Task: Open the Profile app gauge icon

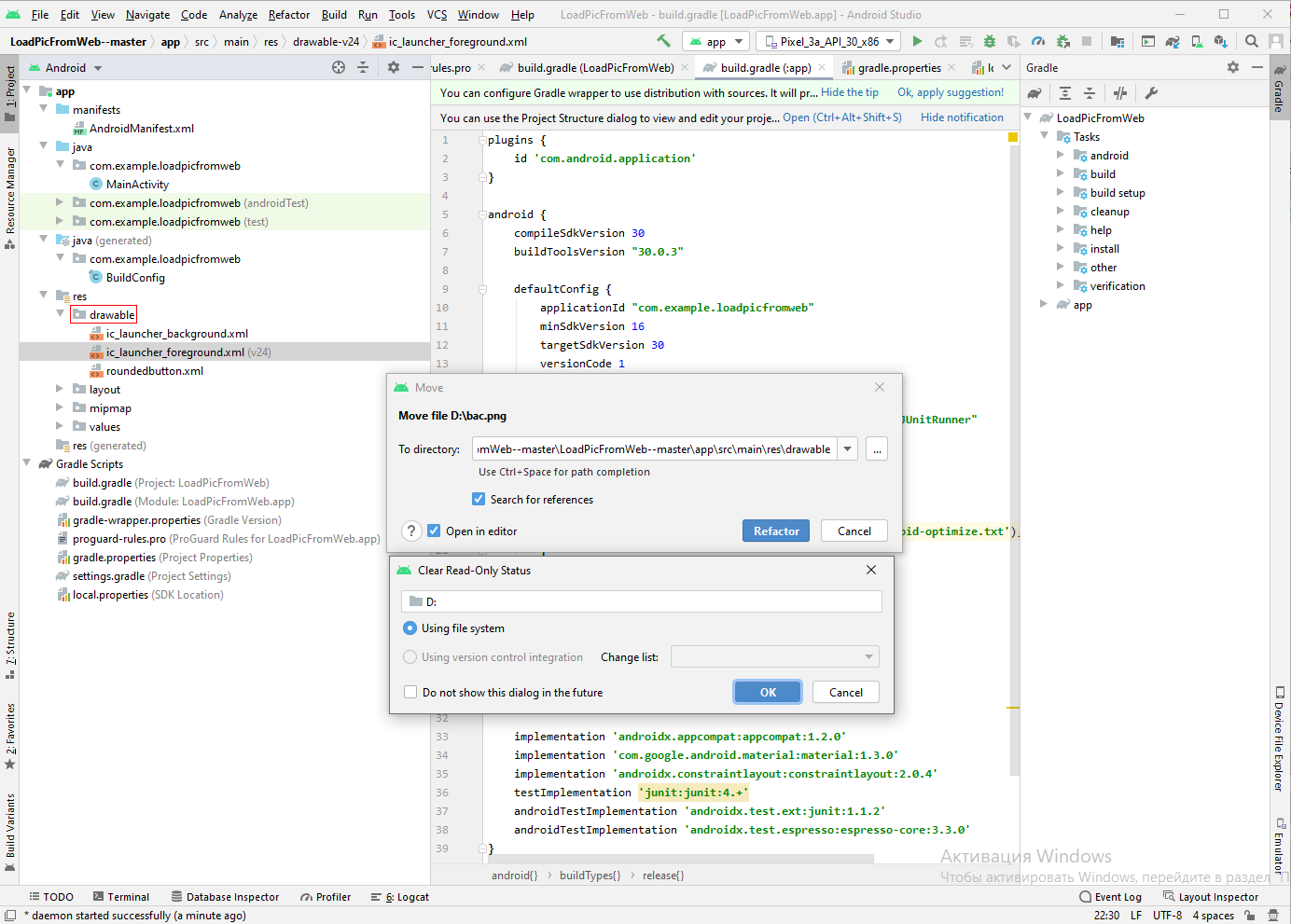Action: tap(1038, 41)
